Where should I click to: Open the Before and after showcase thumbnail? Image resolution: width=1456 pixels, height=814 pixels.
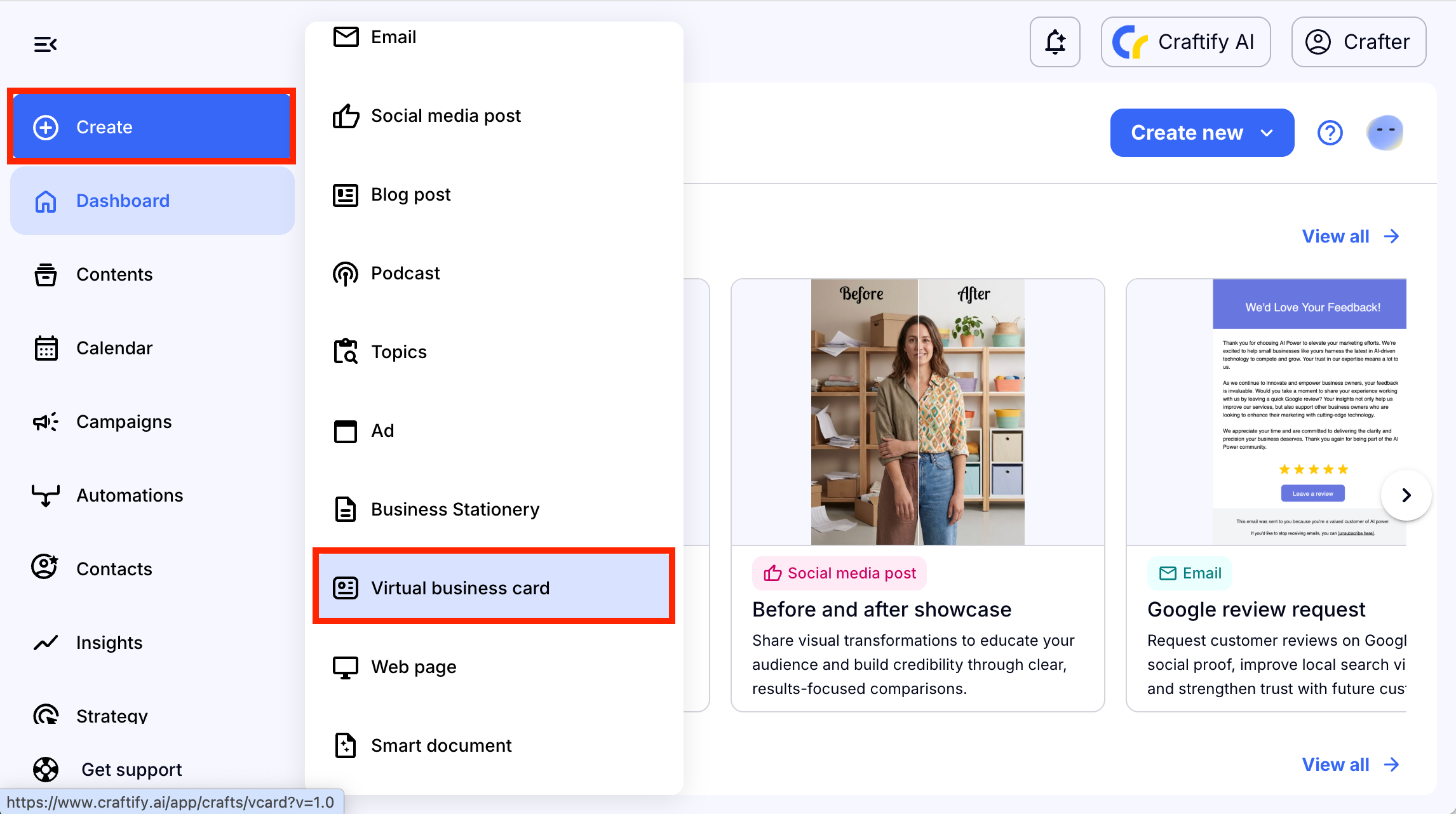[917, 411]
